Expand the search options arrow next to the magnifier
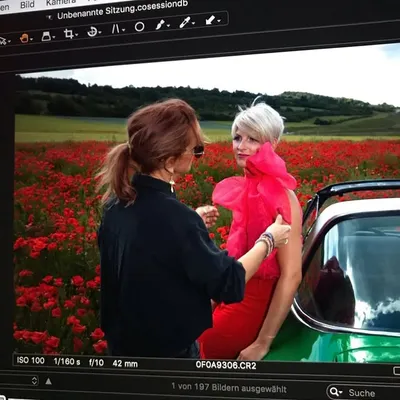The height and width of the screenshot is (400, 400). pos(341,392)
